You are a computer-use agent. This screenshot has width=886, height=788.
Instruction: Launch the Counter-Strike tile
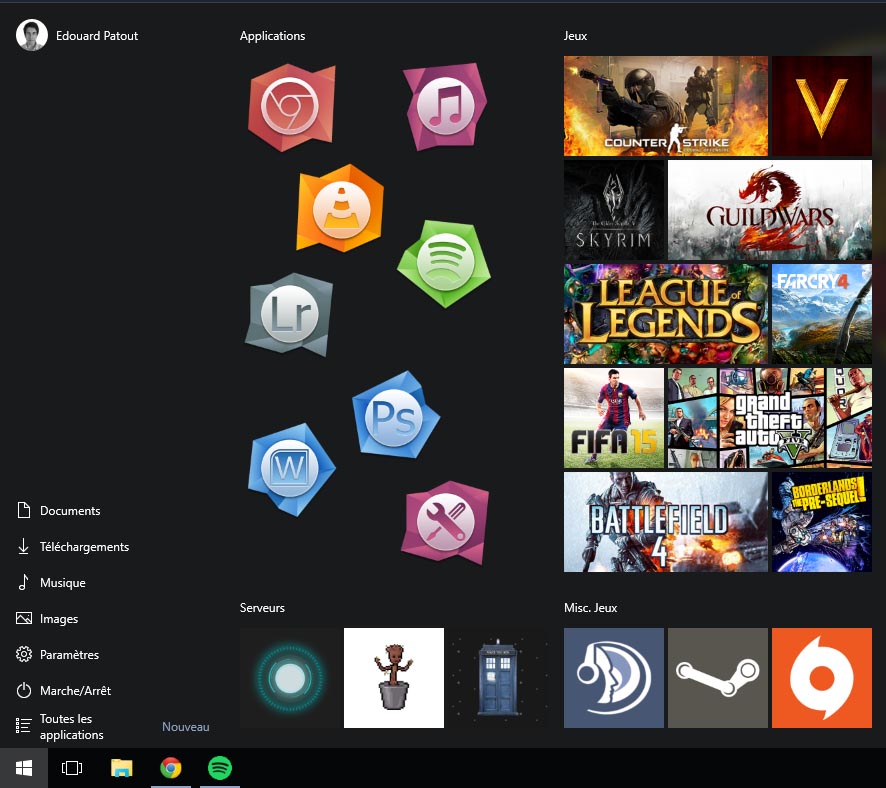click(x=666, y=106)
